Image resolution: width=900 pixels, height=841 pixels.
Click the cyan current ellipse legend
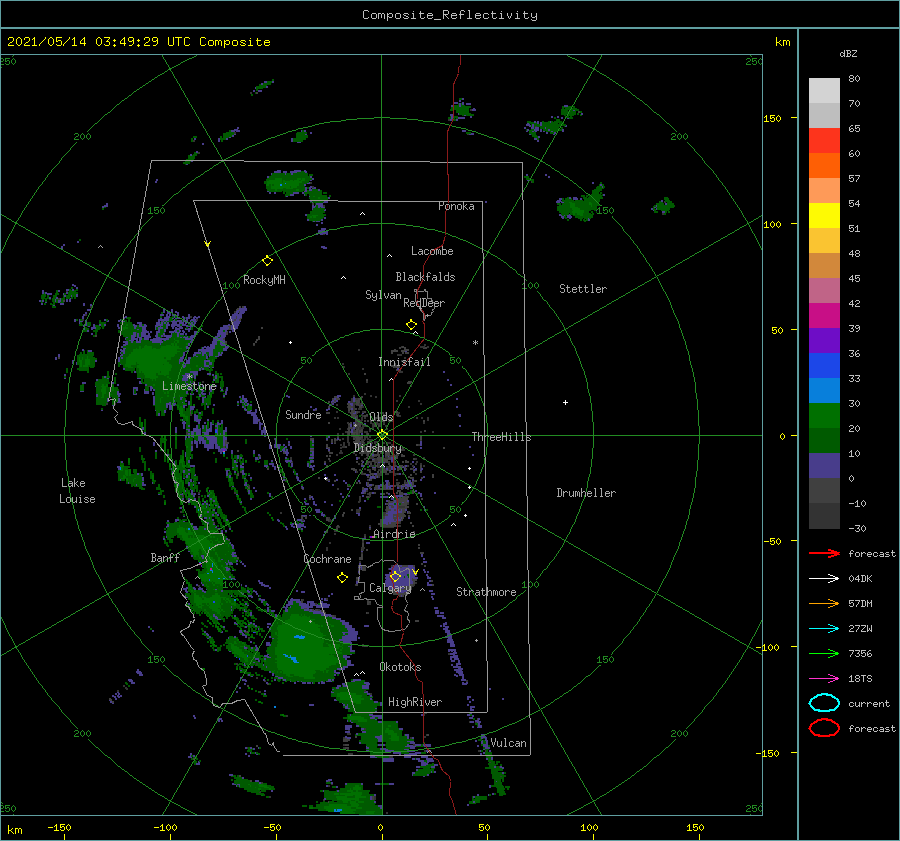[824, 703]
